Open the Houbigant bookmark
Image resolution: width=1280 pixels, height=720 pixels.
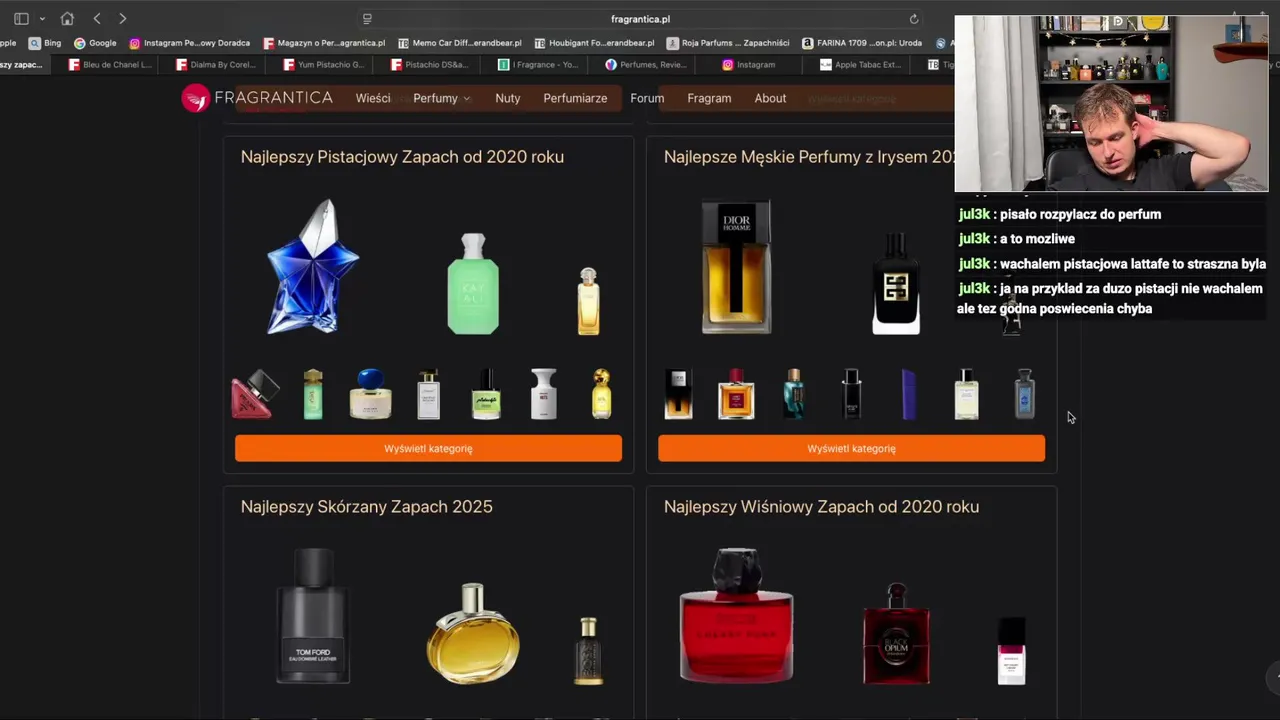click(x=594, y=43)
